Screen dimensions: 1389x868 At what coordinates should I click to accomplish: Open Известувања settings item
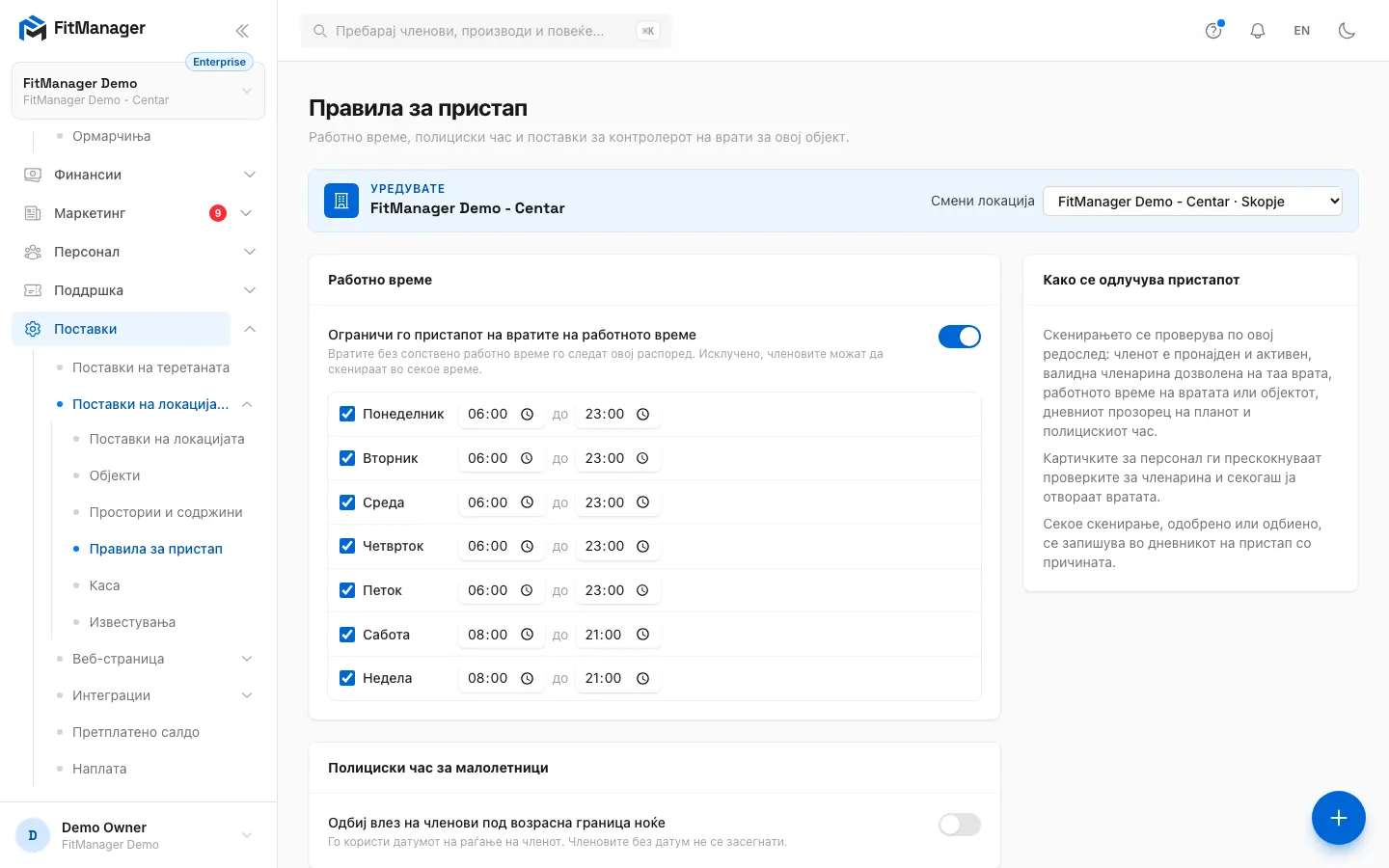point(132,622)
